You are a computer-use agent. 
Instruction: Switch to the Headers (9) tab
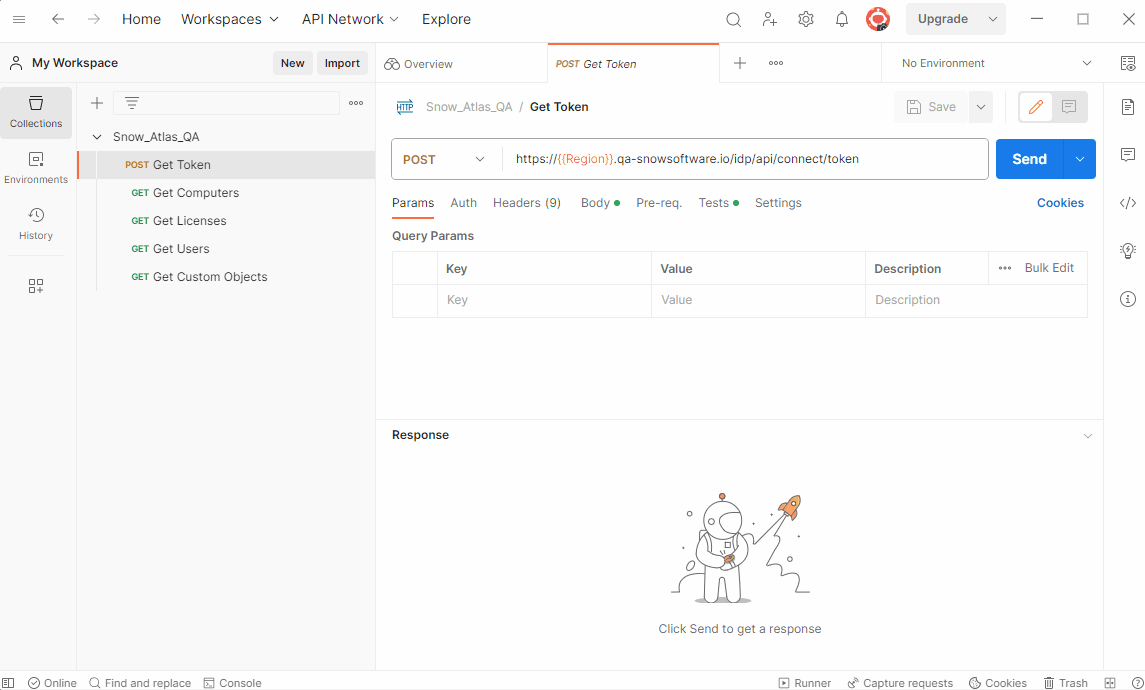click(x=526, y=203)
